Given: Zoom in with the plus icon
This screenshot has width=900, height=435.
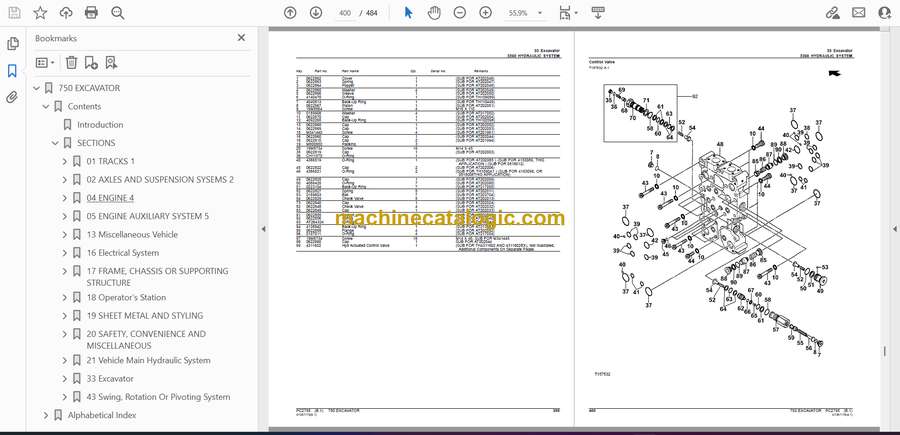Looking at the screenshot, I should pos(486,13).
